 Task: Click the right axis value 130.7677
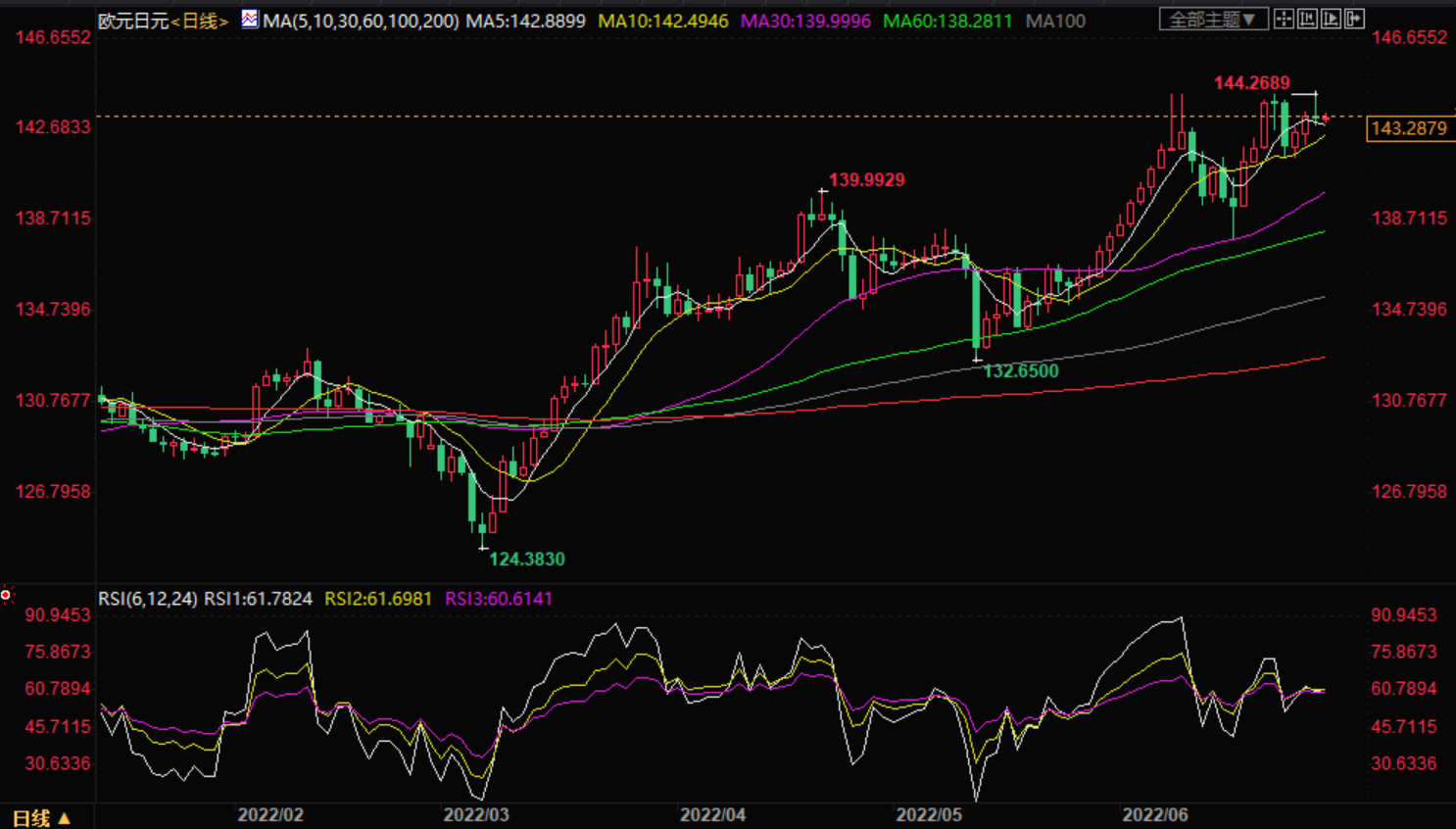coord(1409,401)
